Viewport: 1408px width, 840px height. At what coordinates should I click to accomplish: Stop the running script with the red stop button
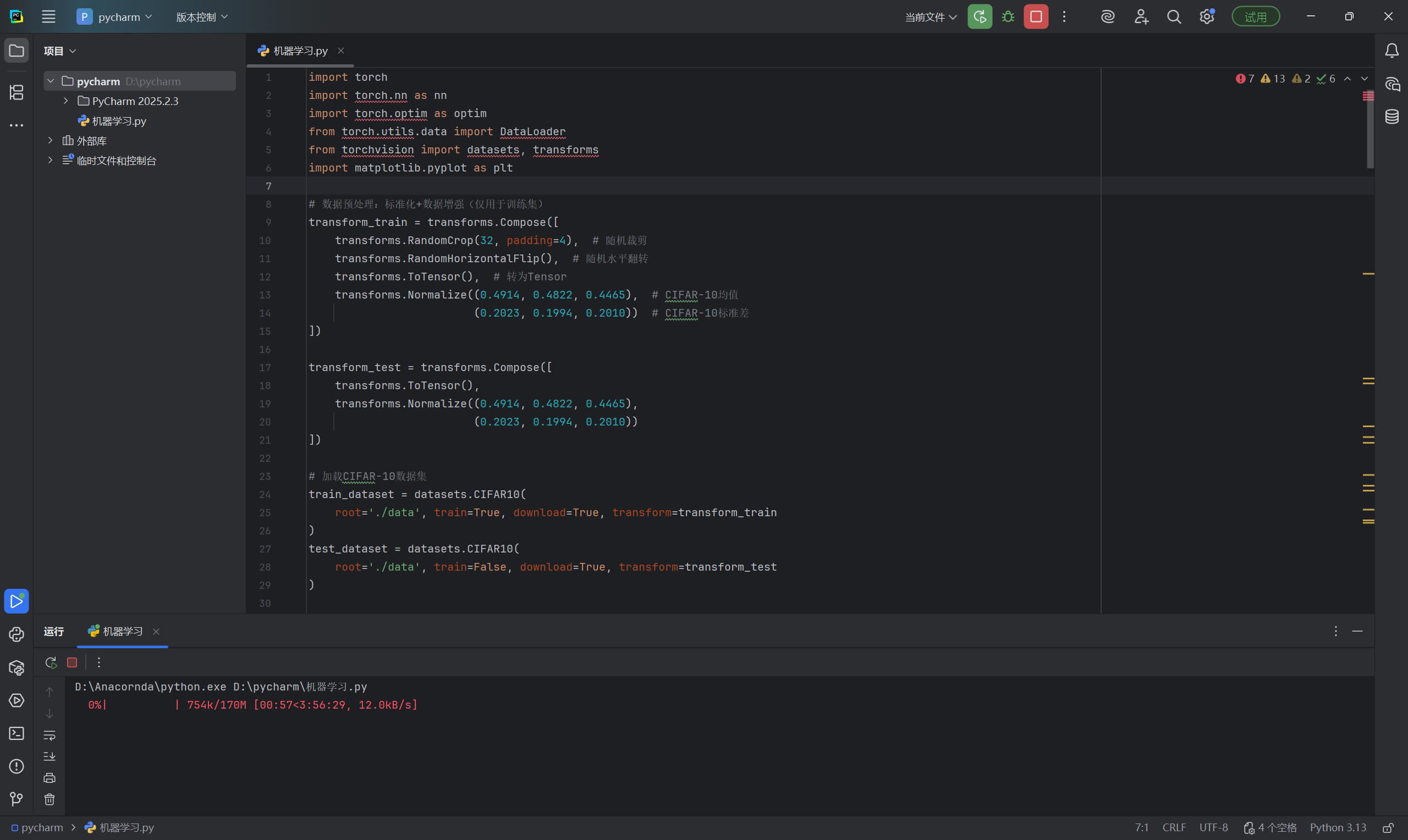pyautogui.click(x=1036, y=17)
